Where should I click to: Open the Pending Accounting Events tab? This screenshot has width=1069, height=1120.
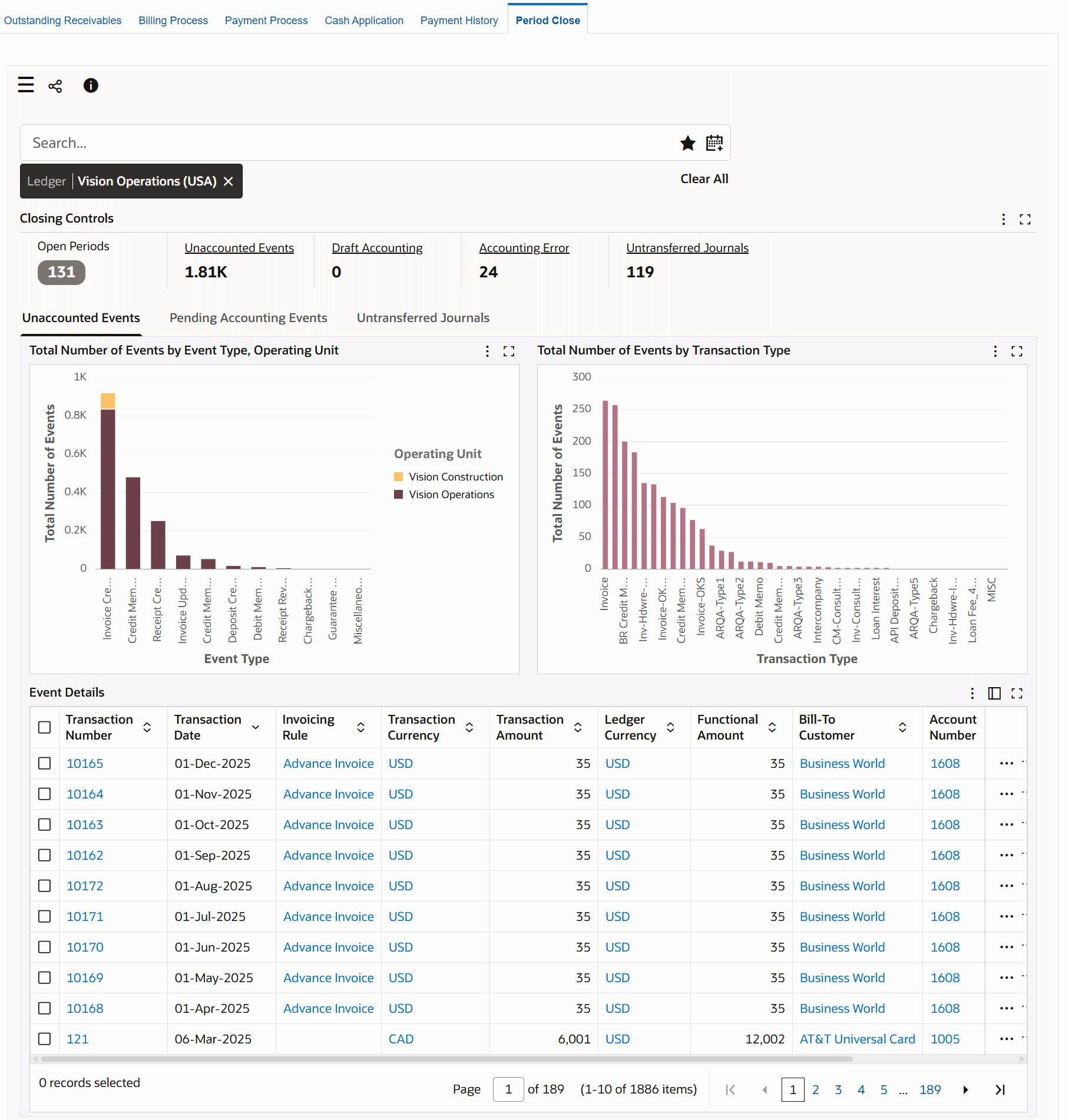click(x=249, y=318)
